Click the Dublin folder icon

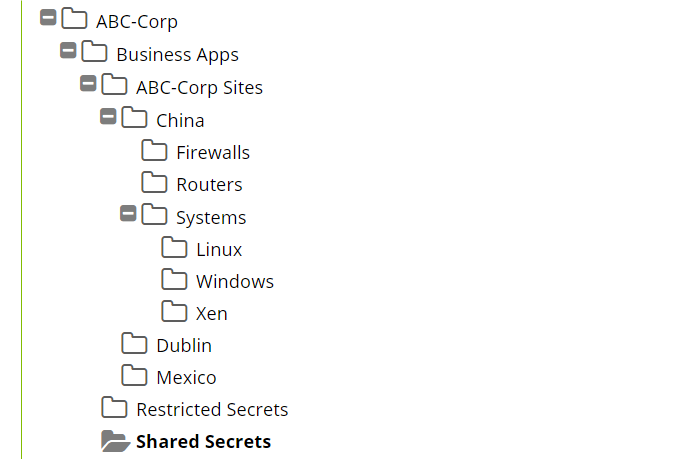coord(134,343)
